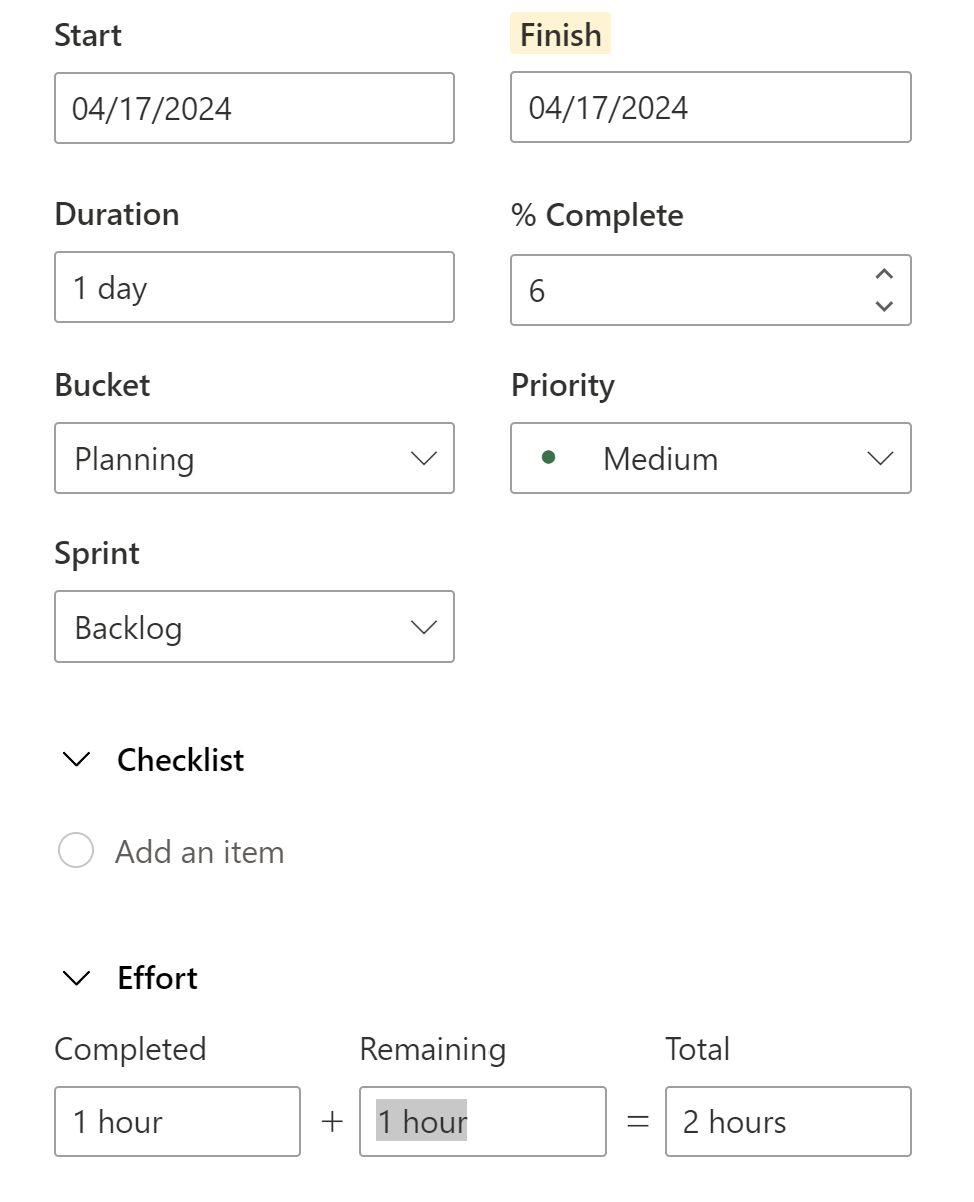974x1202 pixels.
Task: Open the Priority dropdown showing Medium
Action: tap(710, 459)
